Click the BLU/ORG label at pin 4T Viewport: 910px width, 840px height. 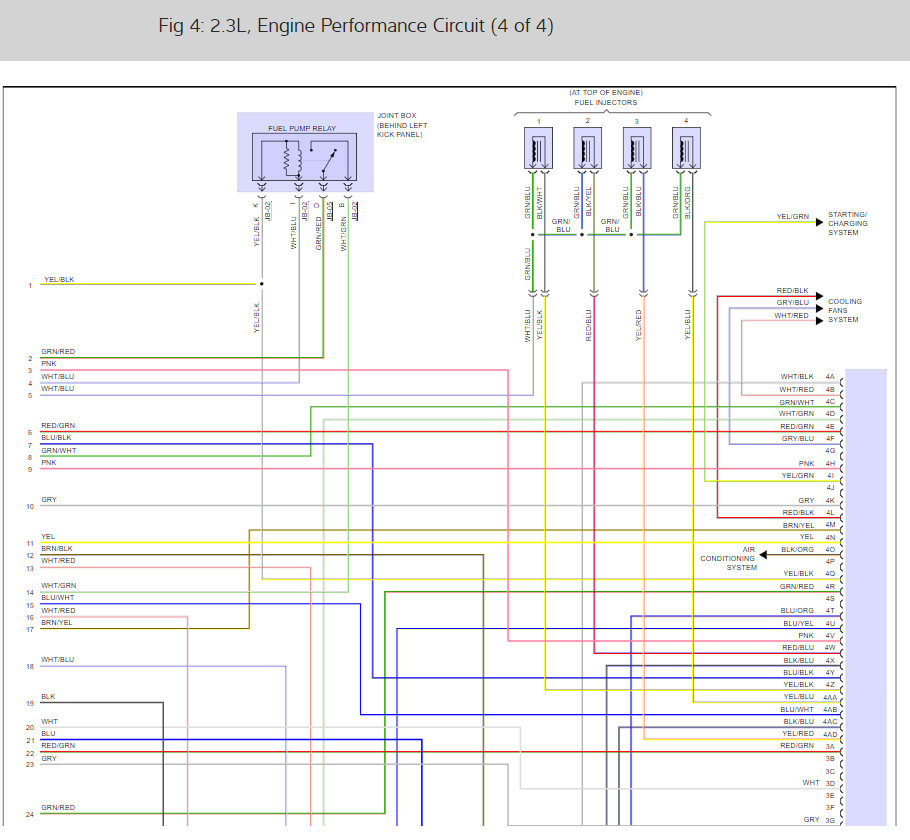[797, 611]
